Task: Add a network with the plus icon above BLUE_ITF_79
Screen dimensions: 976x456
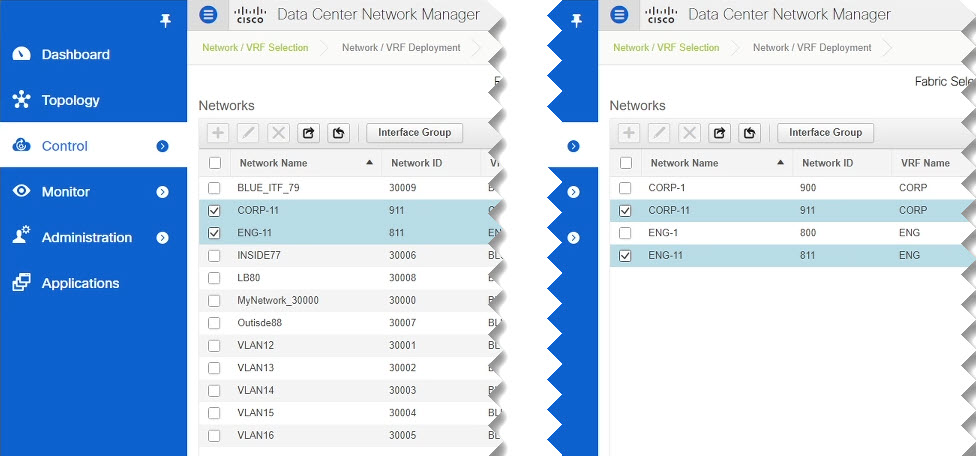Action: click(x=218, y=133)
